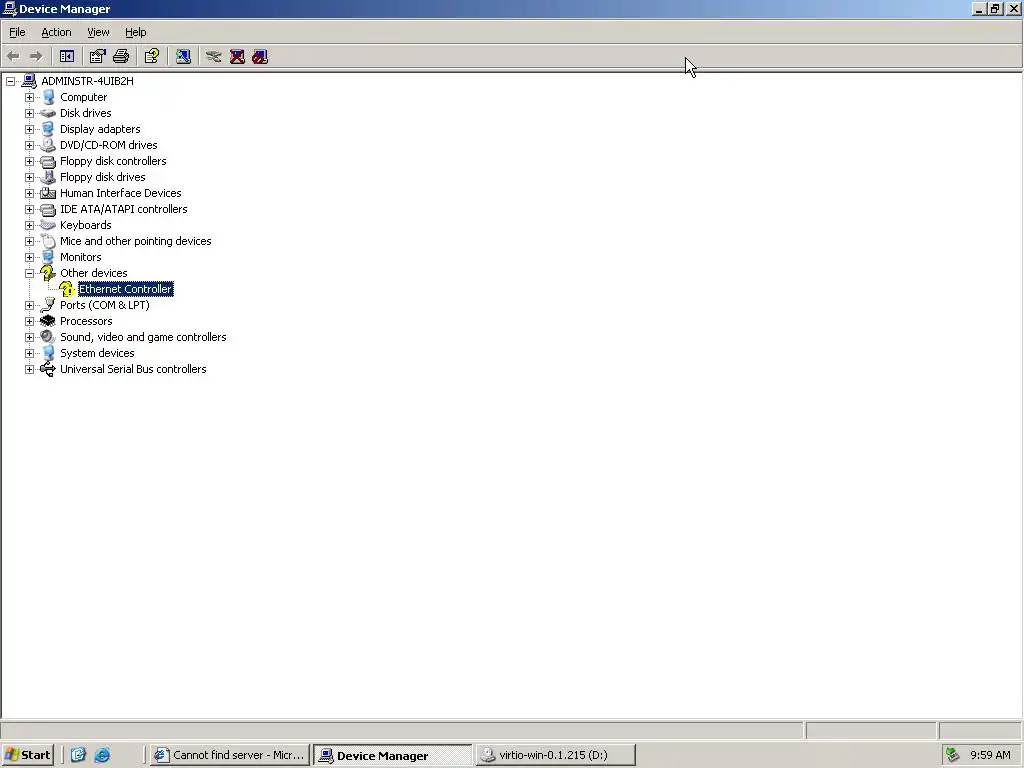The height and width of the screenshot is (768, 1024).
Task: Click the Processors chip icon
Action: tap(48, 321)
